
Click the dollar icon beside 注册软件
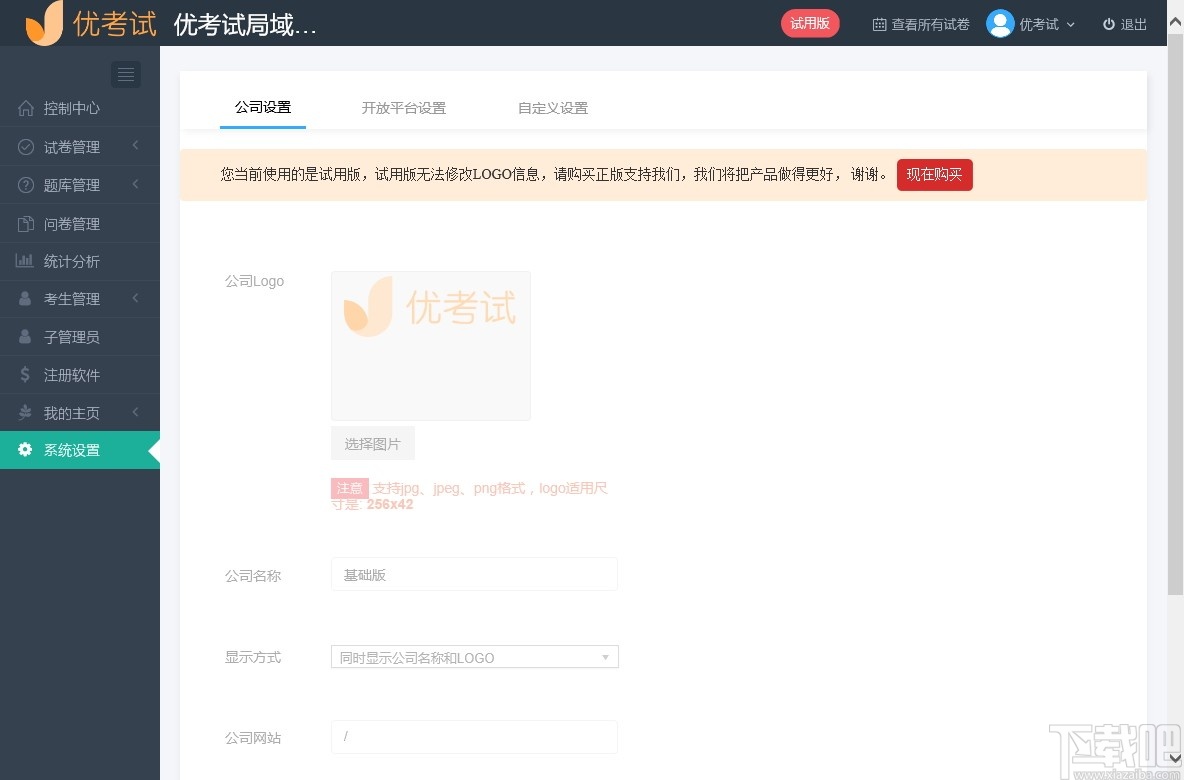pyautogui.click(x=25, y=375)
